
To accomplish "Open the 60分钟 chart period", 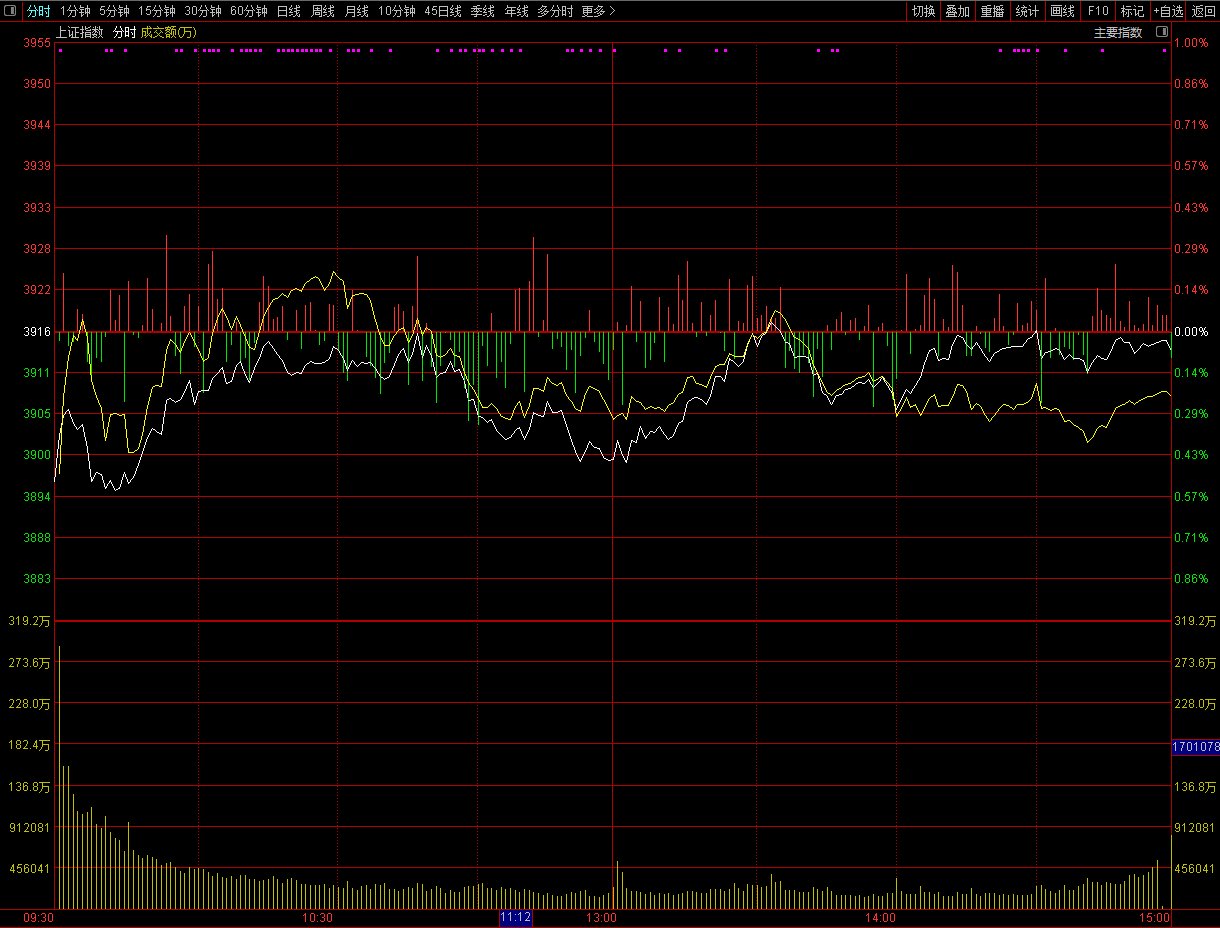I will [x=248, y=11].
